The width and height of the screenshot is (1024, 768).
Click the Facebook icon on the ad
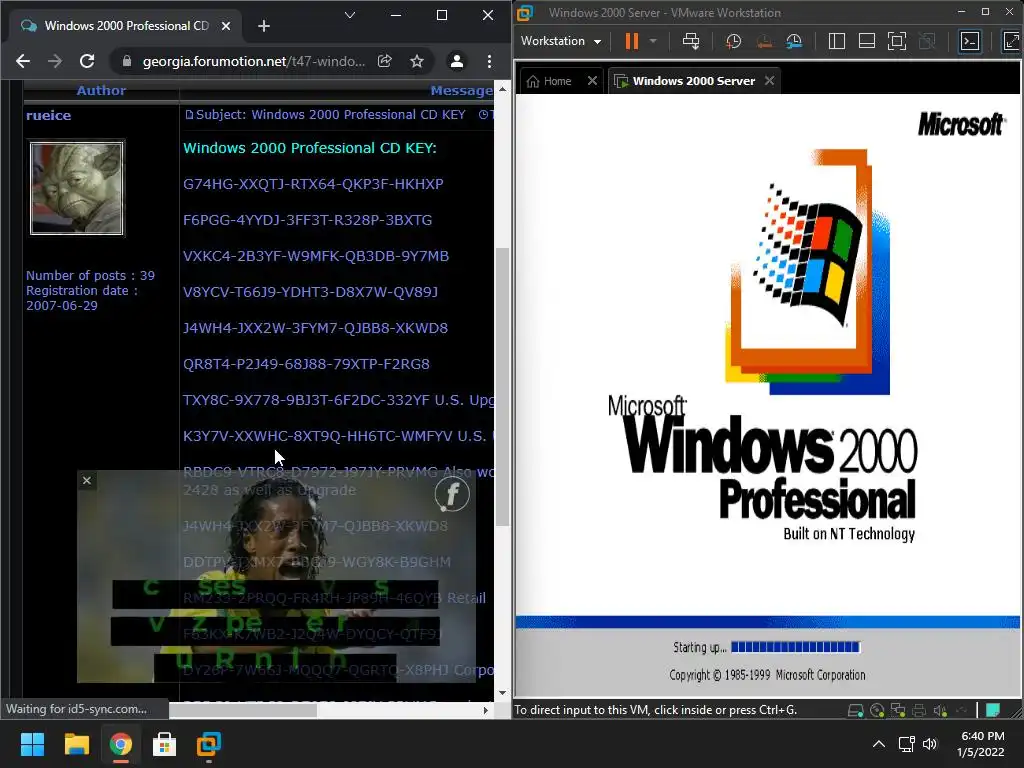click(x=452, y=494)
